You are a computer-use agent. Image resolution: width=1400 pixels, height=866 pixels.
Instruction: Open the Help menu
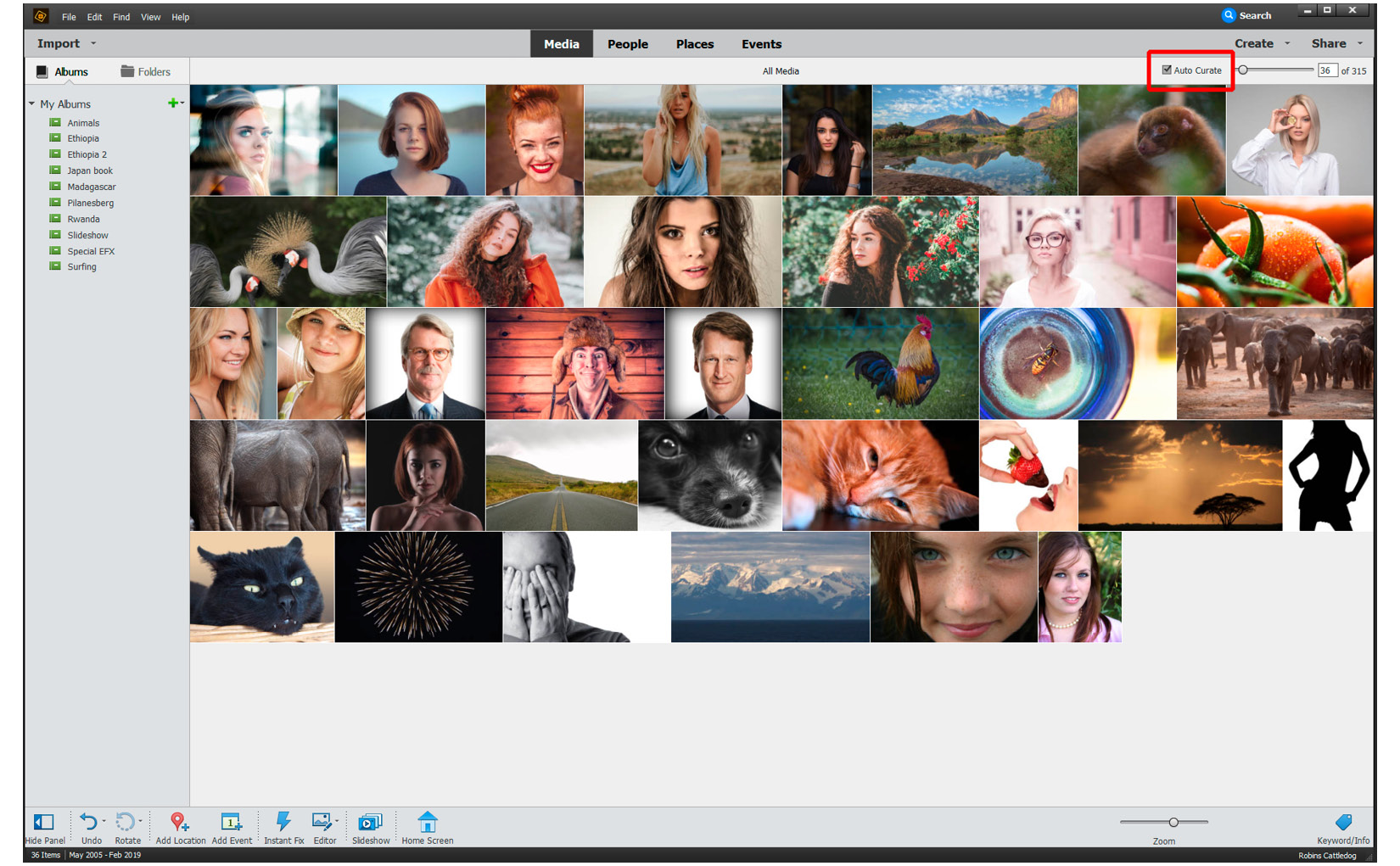[180, 17]
